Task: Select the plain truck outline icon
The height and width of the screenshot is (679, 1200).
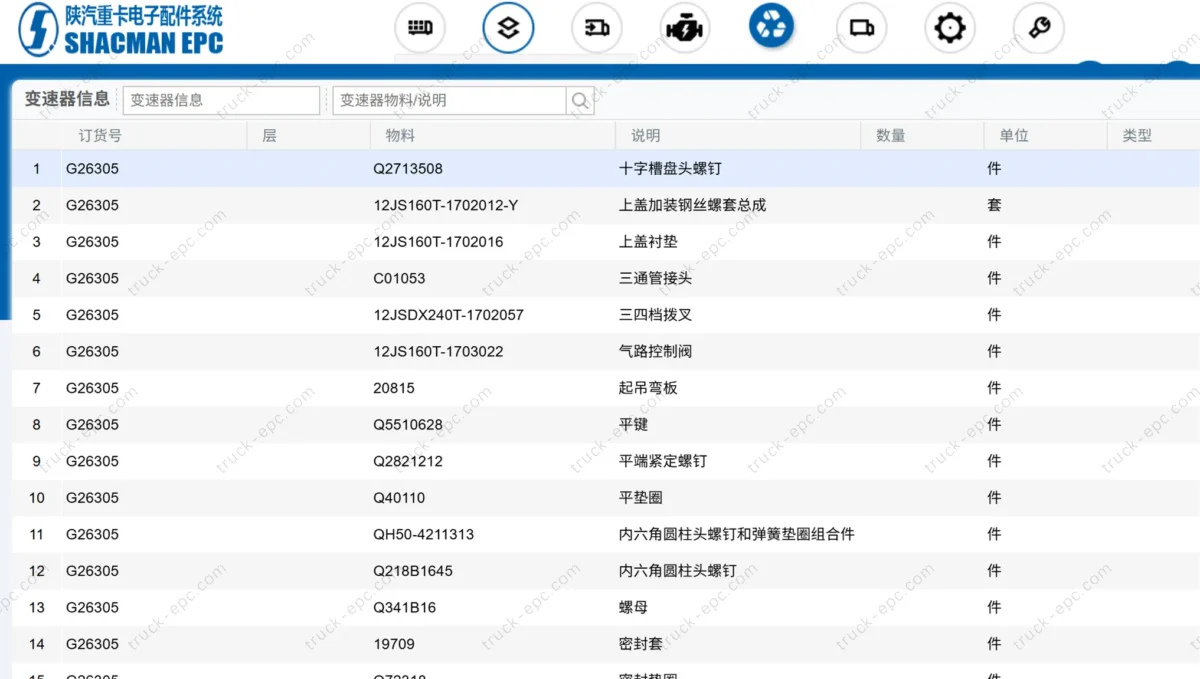Action: tap(861, 28)
